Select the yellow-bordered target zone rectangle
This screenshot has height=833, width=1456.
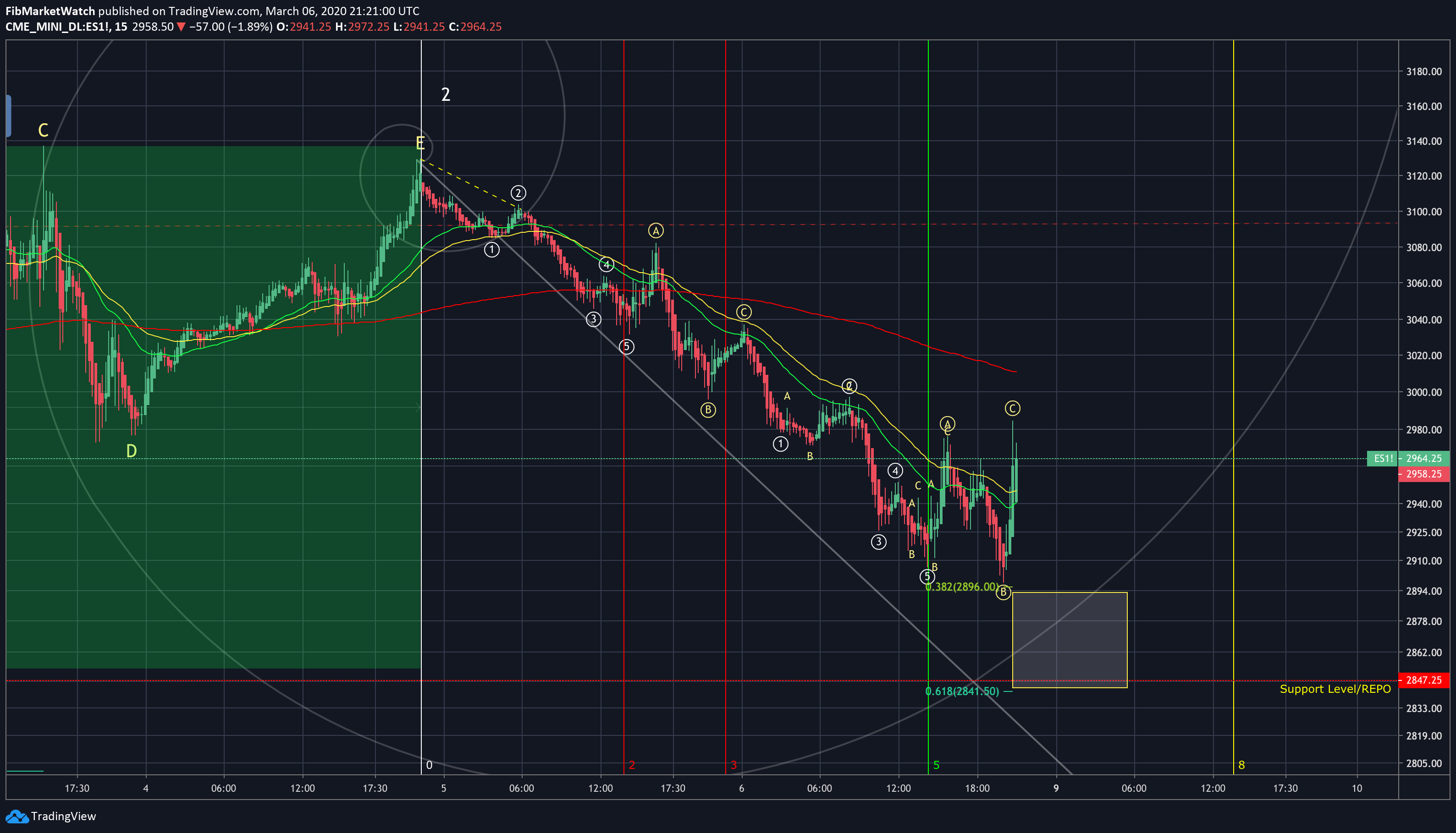1070,640
